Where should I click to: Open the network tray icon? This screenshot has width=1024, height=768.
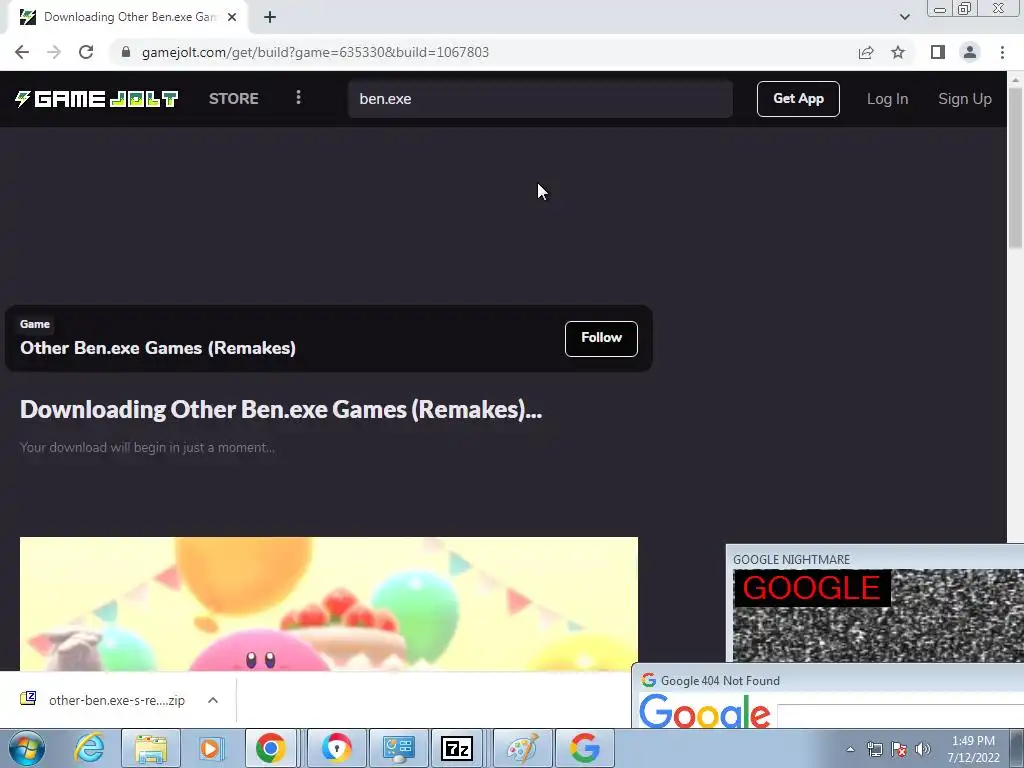pyautogui.click(x=874, y=749)
